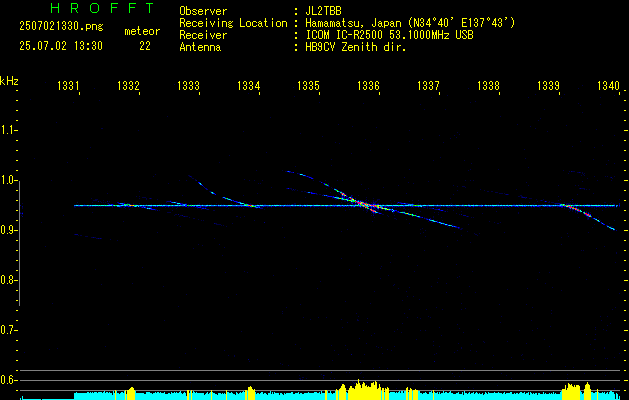Click the Hamamatsu, Japan location text
The height and width of the screenshot is (400, 629).
point(410,23)
